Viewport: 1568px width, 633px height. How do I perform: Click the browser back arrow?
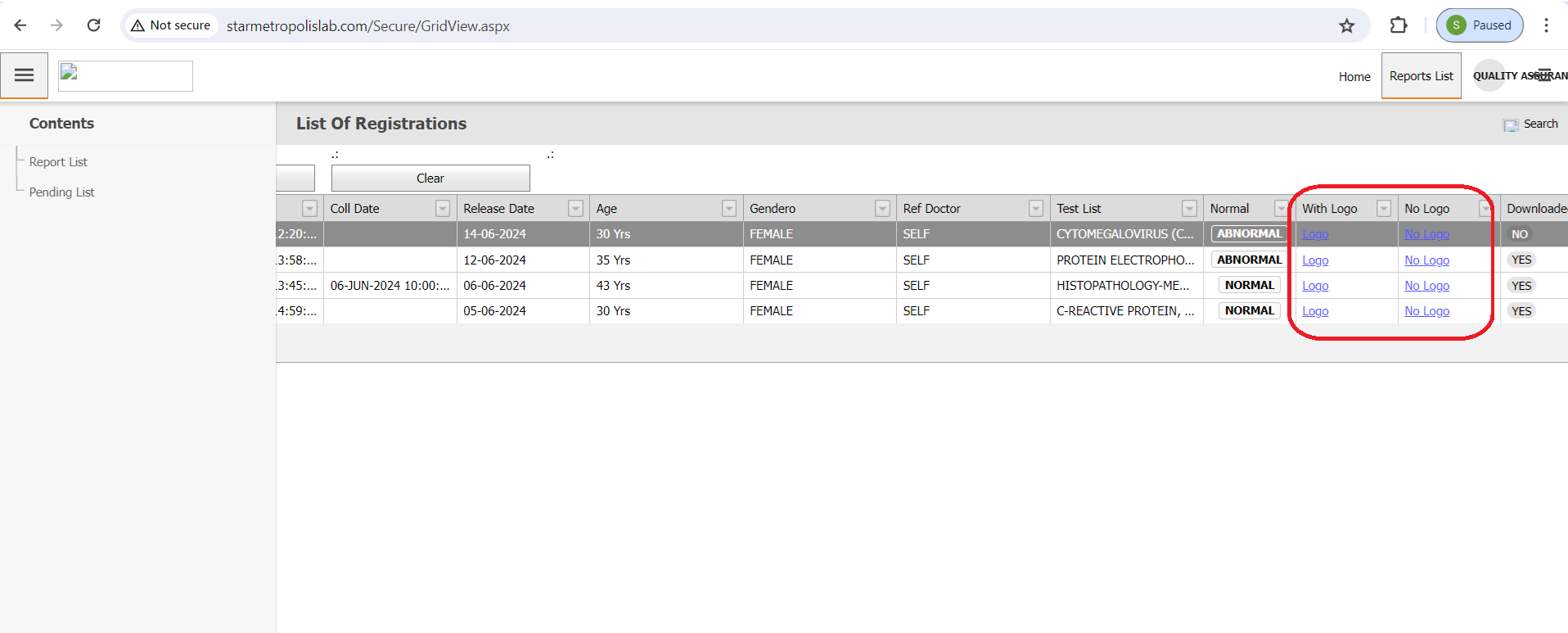20,25
